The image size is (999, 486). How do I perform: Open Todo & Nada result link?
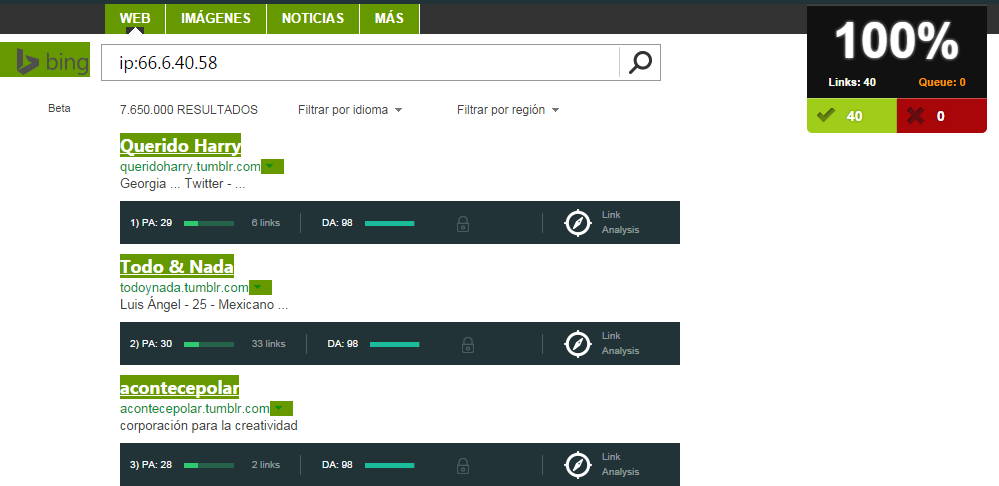[176, 266]
